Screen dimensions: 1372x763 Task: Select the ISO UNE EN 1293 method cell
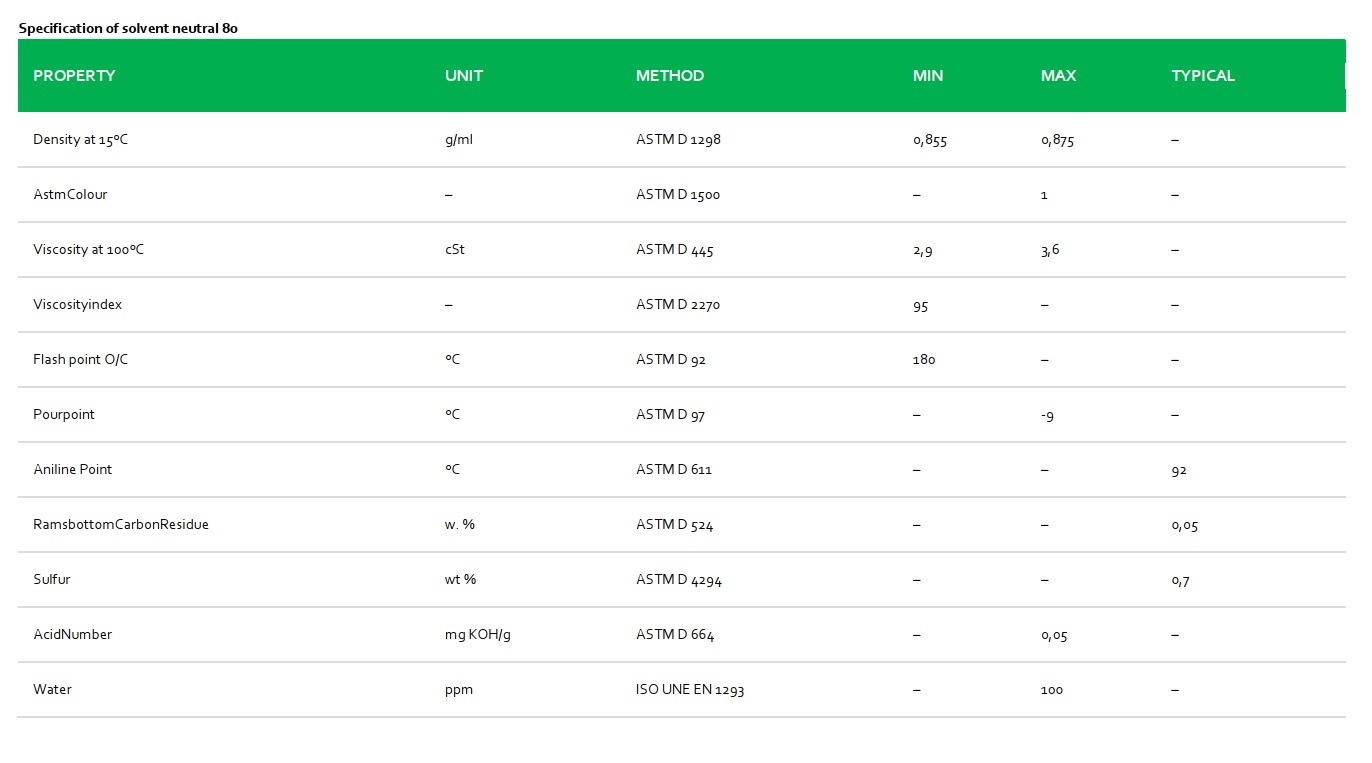click(690, 690)
